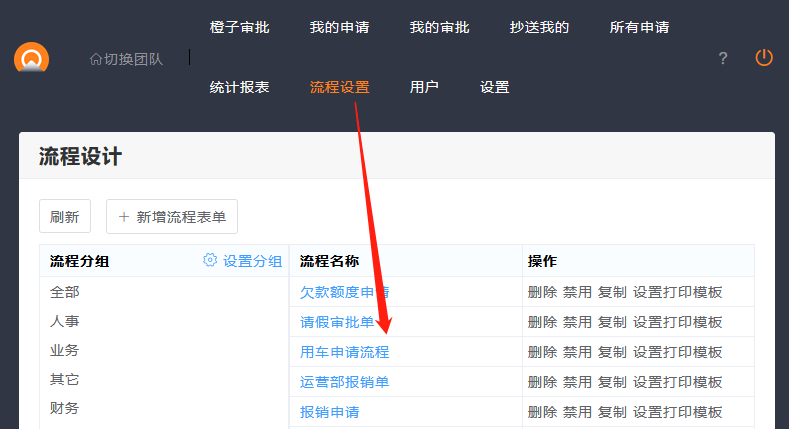Open the 用户 menu item
Image resolution: width=789 pixels, height=429 pixels.
pyautogui.click(x=424, y=87)
